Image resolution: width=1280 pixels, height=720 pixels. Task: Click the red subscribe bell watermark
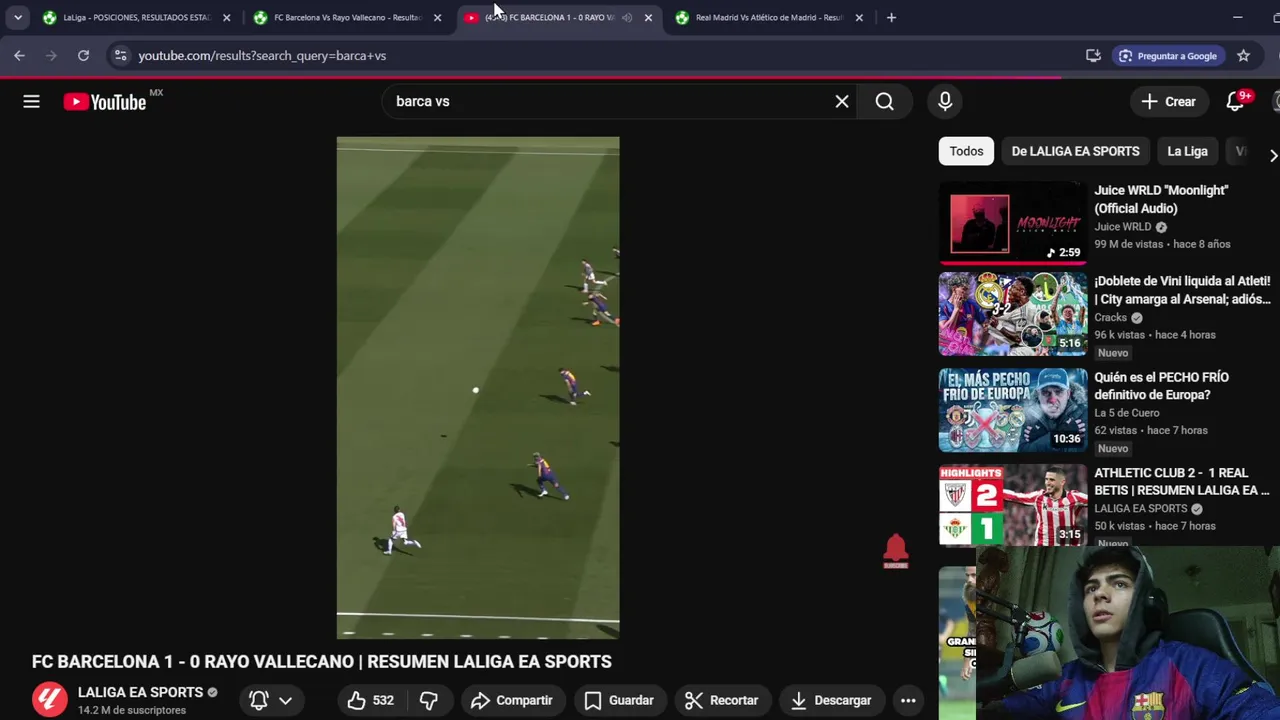(x=895, y=551)
